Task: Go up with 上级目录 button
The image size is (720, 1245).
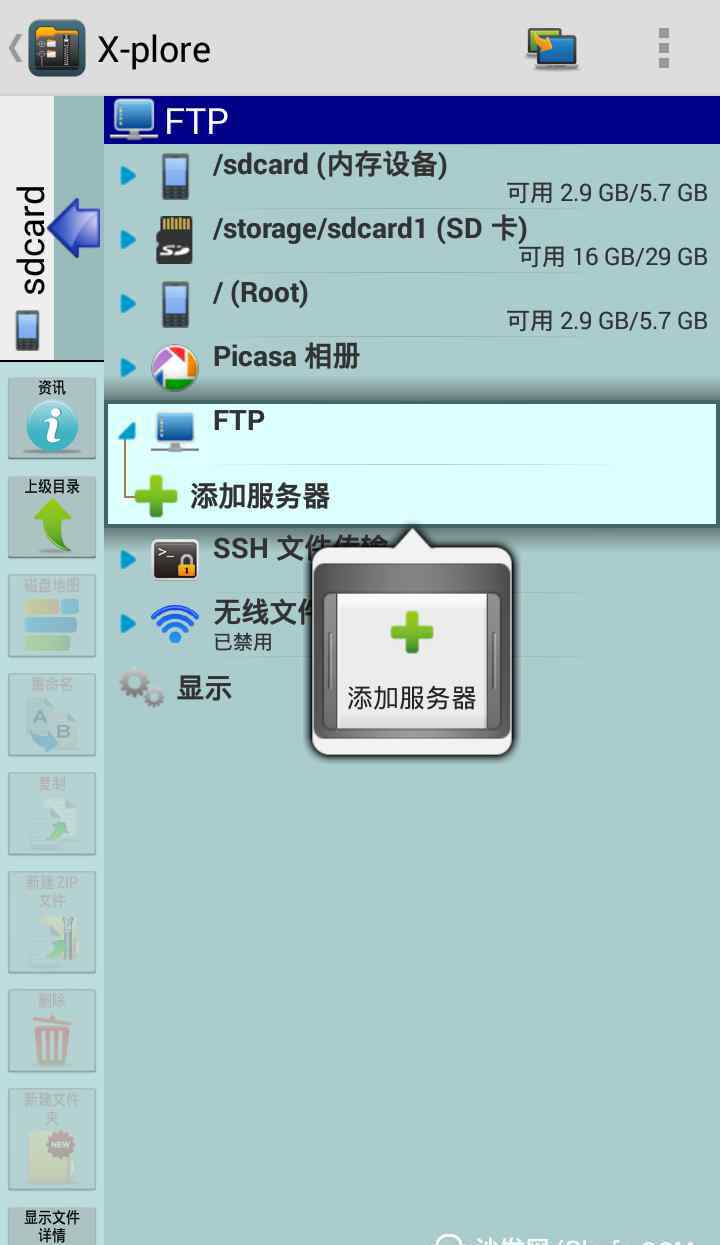Action: click(x=52, y=516)
